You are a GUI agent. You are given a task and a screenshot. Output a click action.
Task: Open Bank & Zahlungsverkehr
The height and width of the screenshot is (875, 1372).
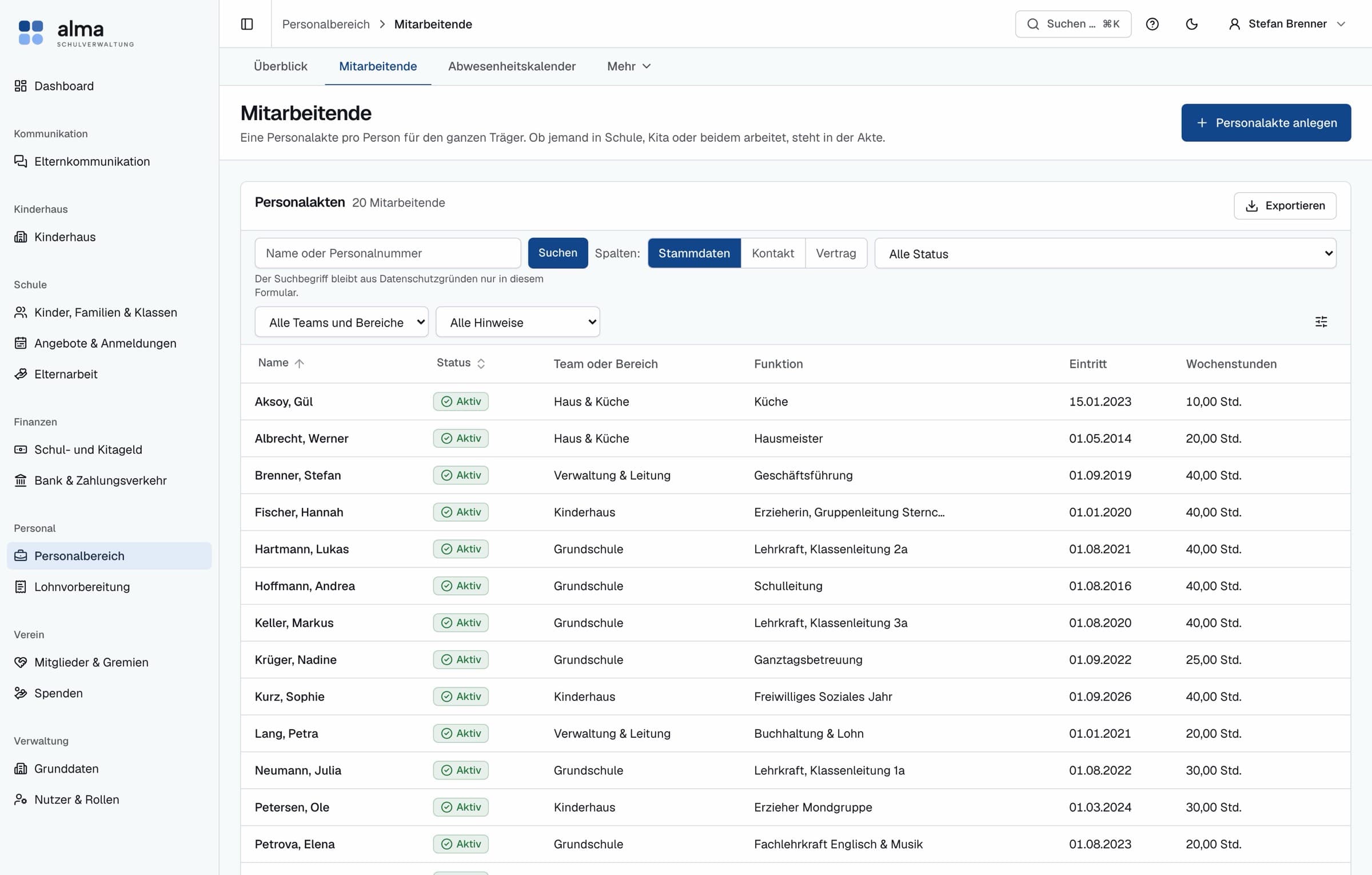pos(109,480)
